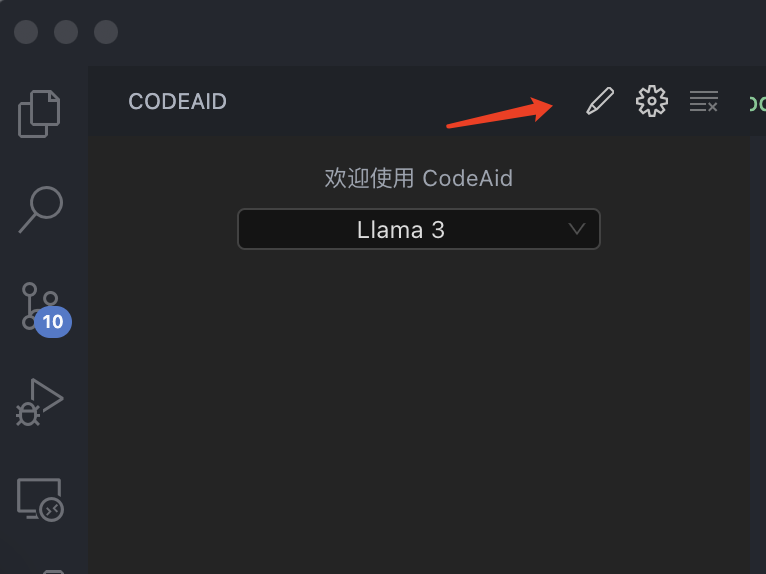Open CodeAid settings gear
766x574 pixels.
(x=652, y=101)
